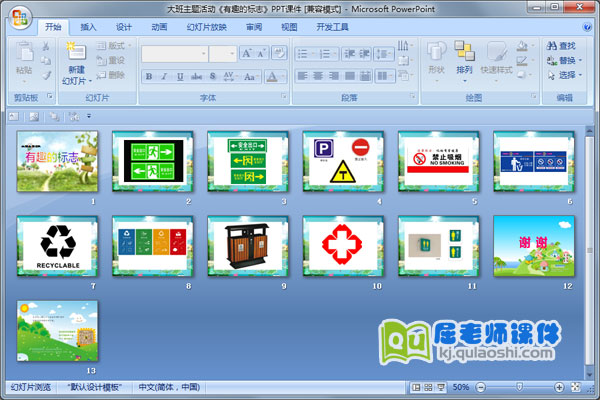Screen dimensions: 600x400
Task: Click the zoom out minus button
Action: [478, 387]
